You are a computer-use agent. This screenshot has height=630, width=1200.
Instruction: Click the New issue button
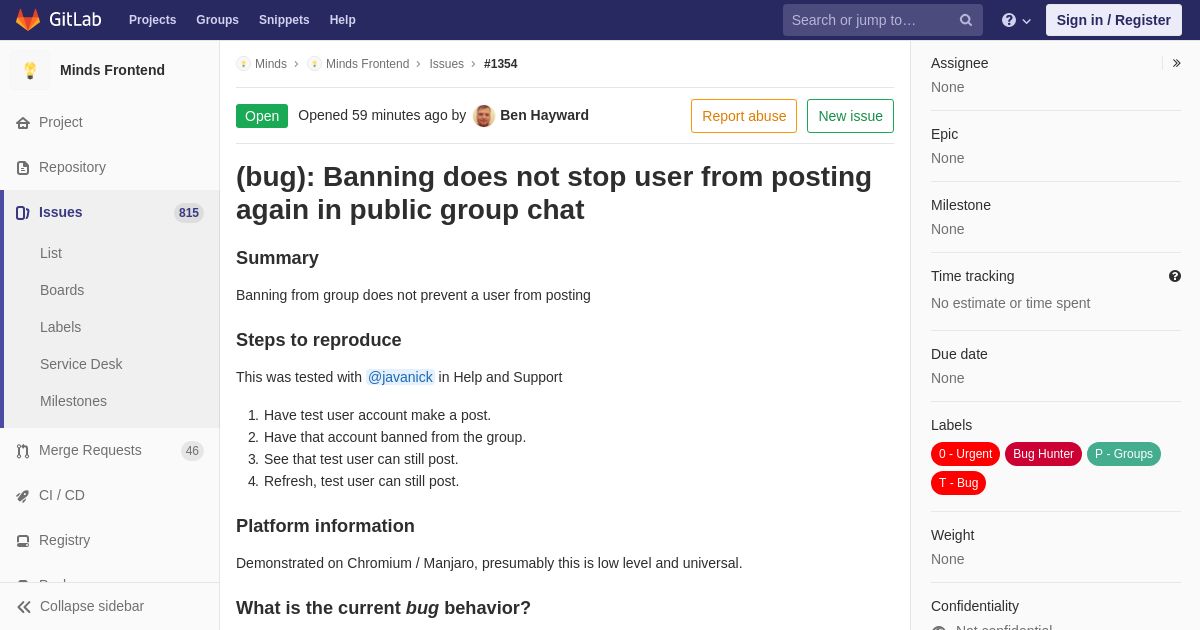click(850, 116)
